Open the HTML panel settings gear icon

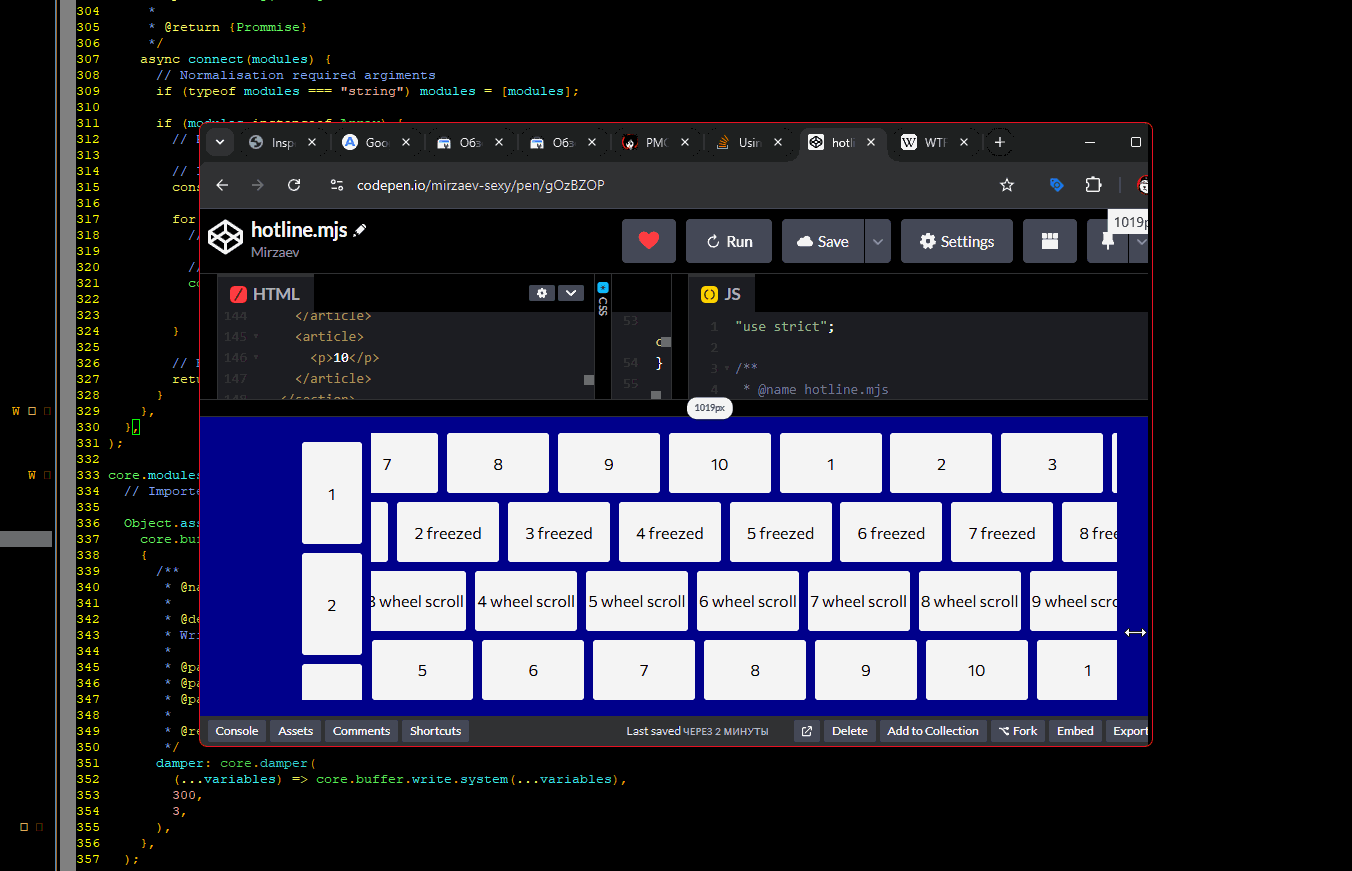542,292
